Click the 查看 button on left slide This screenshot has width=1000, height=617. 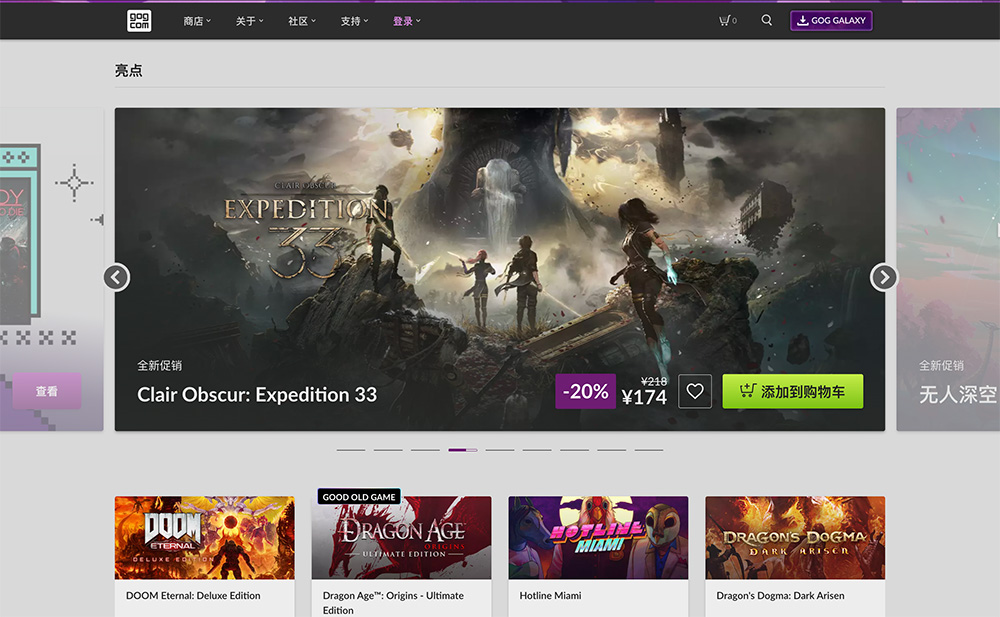[x=47, y=391]
